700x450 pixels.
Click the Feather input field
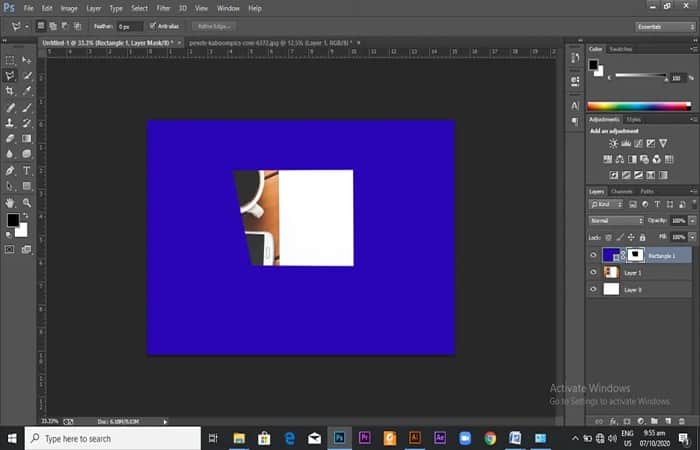point(130,27)
